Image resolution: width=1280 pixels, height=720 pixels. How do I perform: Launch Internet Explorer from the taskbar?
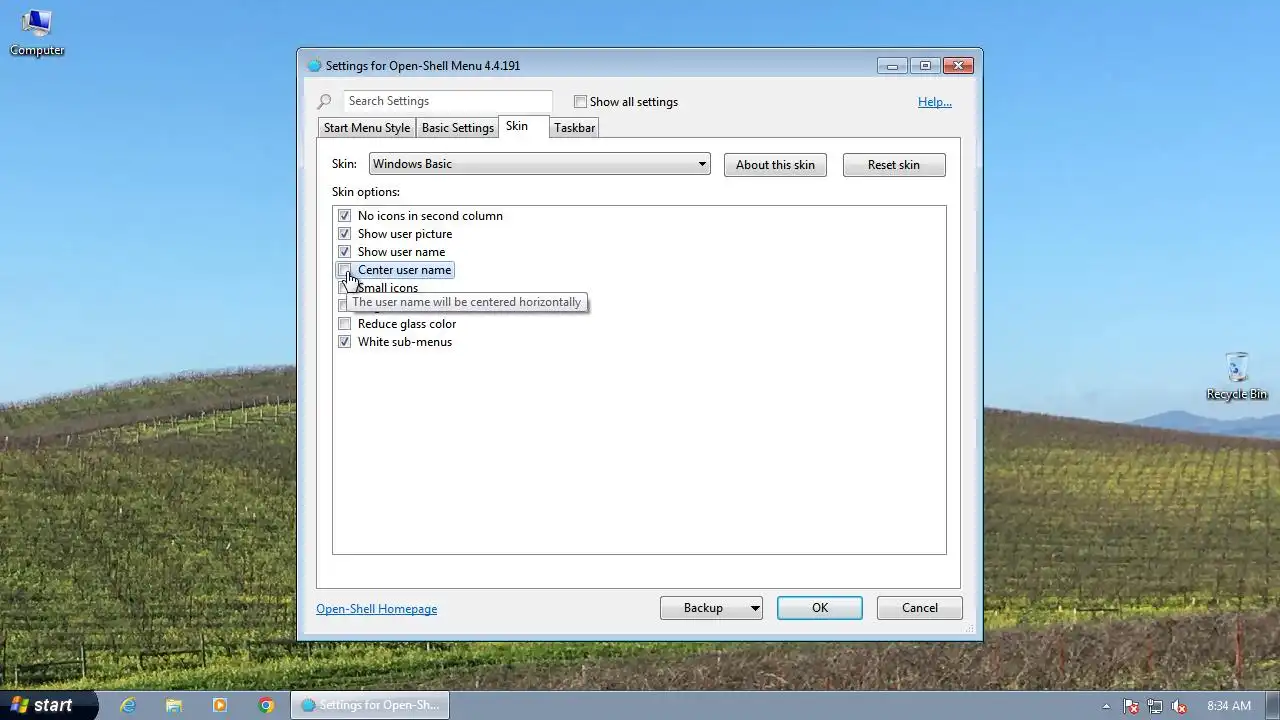pyautogui.click(x=128, y=705)
